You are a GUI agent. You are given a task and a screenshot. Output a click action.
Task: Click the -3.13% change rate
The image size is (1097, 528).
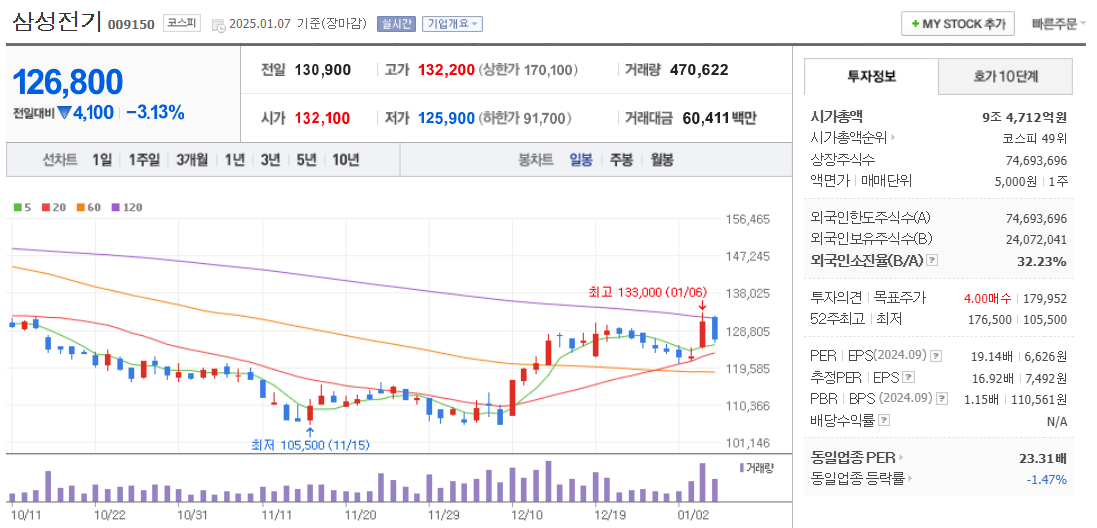(x=155, y=112)
